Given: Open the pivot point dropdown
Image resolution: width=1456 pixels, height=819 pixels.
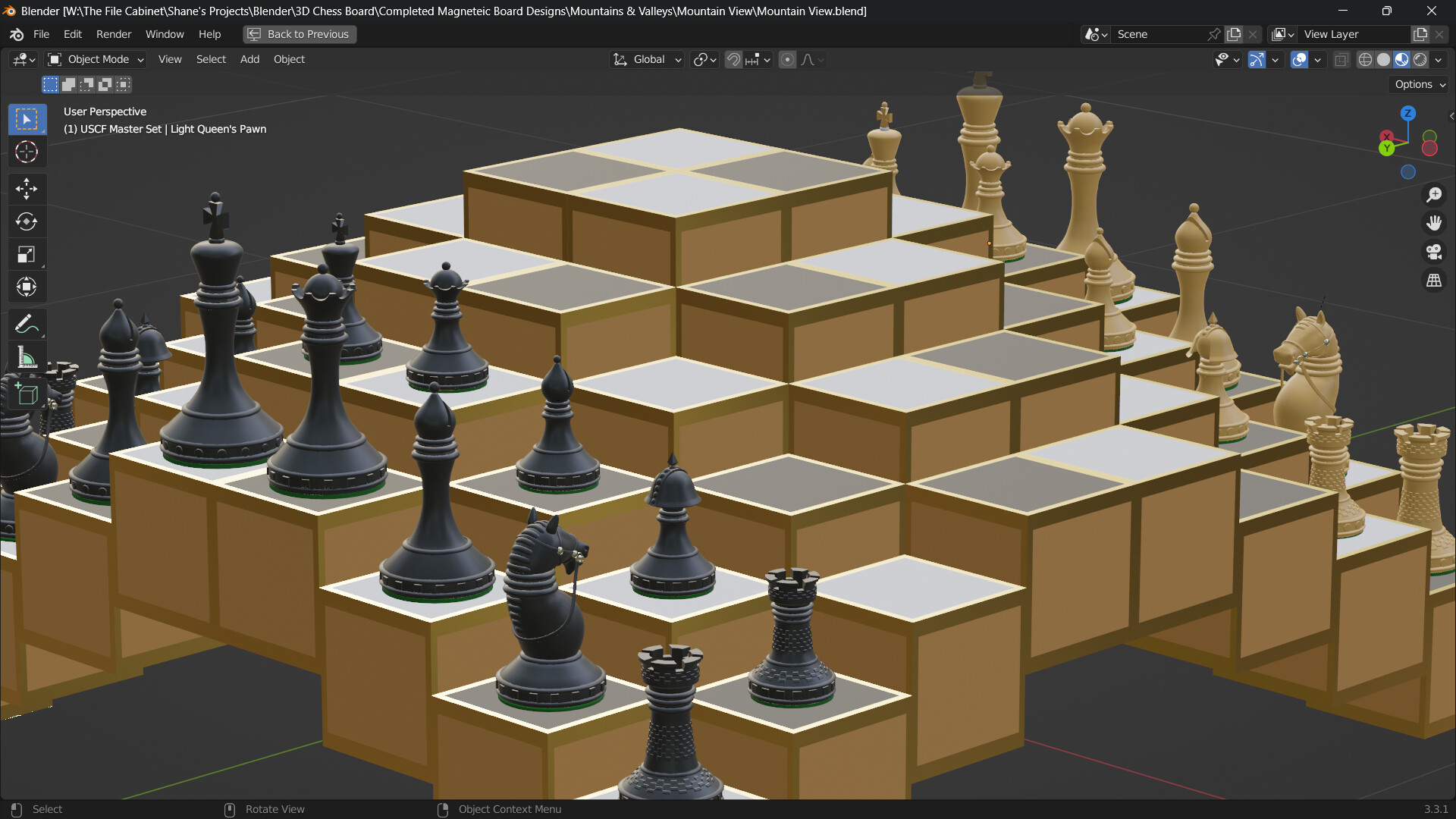Looking at the screenshot, I should (x=705, y=59).
